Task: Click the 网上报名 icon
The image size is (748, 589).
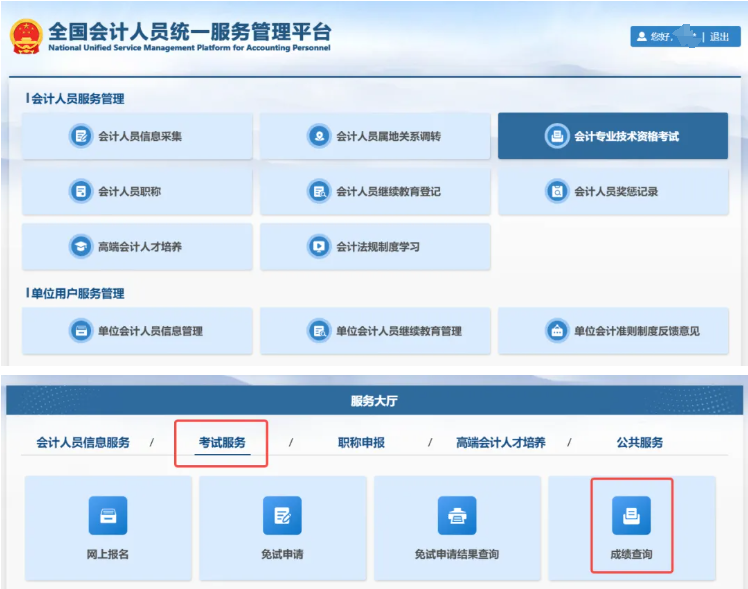Action: point(108,516)
